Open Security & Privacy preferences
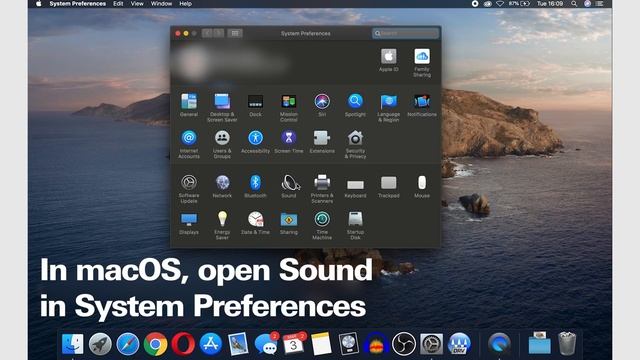This screenshot has width=640, height=360. [x=355, y=144]
